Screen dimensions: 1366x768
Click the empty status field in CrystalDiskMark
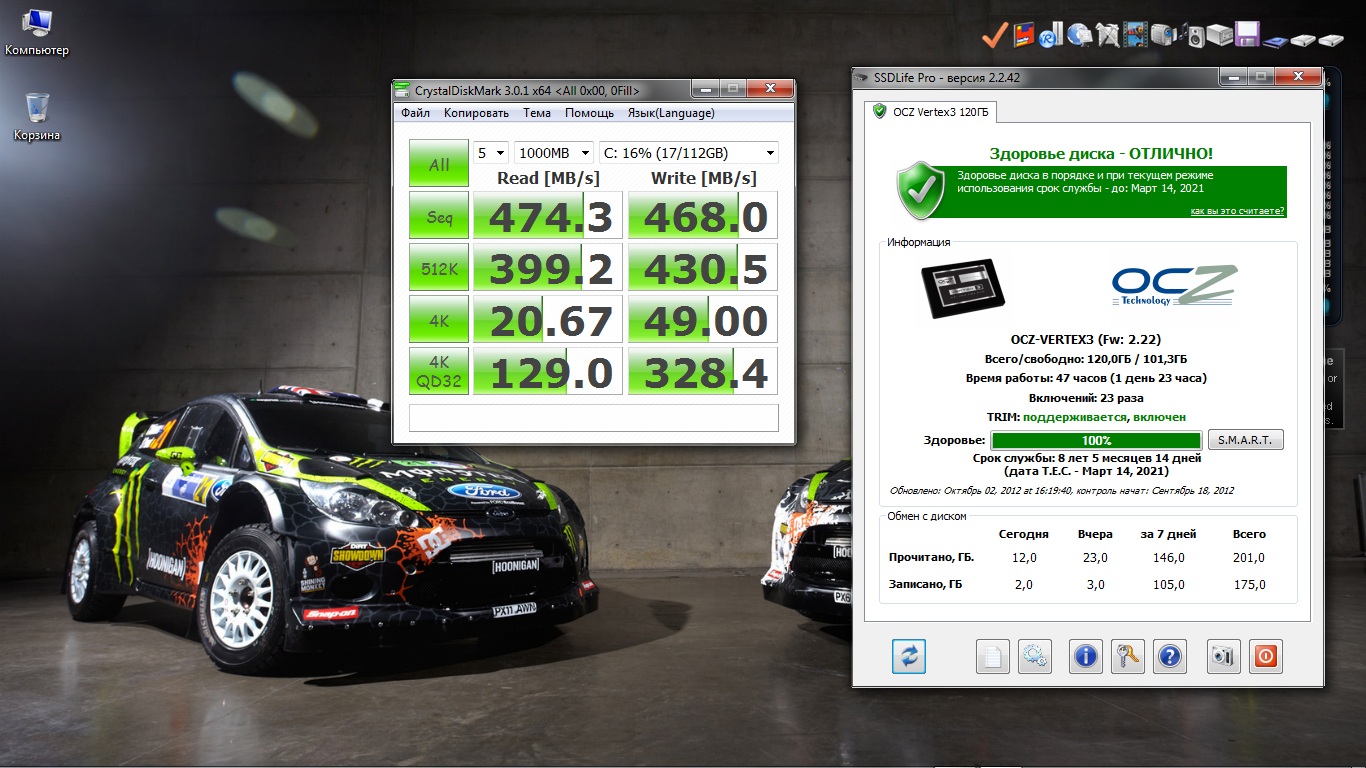[594, 417]
